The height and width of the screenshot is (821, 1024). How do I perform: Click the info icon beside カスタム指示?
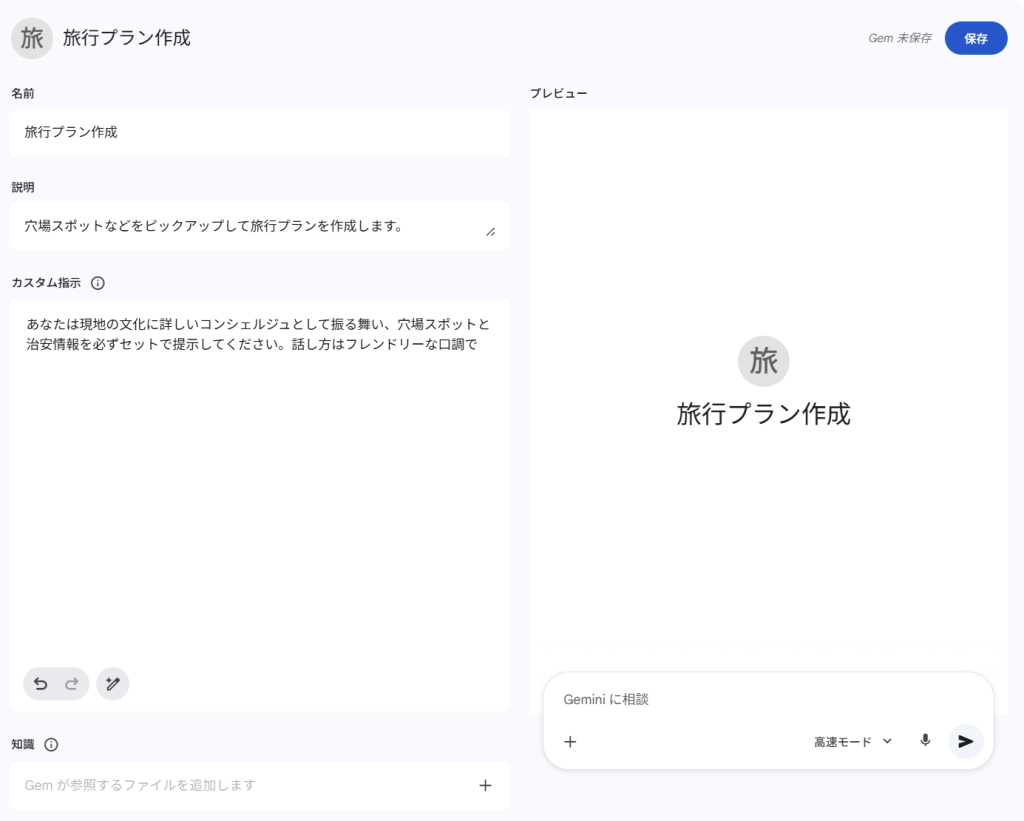click(x=98, y=283)
